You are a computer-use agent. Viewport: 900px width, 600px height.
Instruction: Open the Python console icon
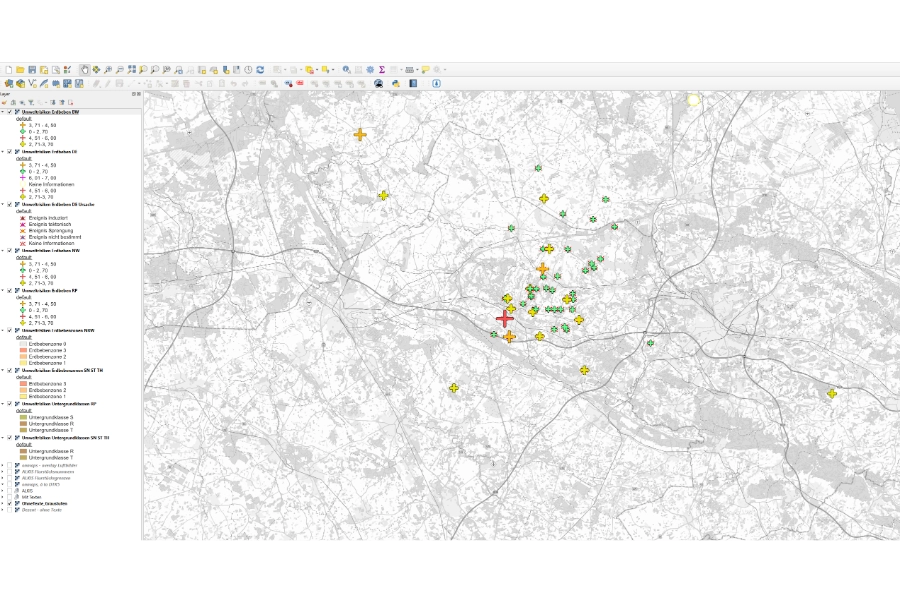pos(396,83)
